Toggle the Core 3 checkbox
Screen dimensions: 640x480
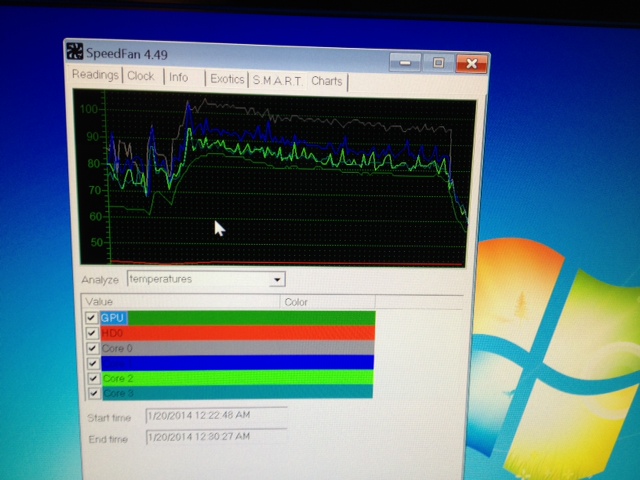click(x=94, y=393)
